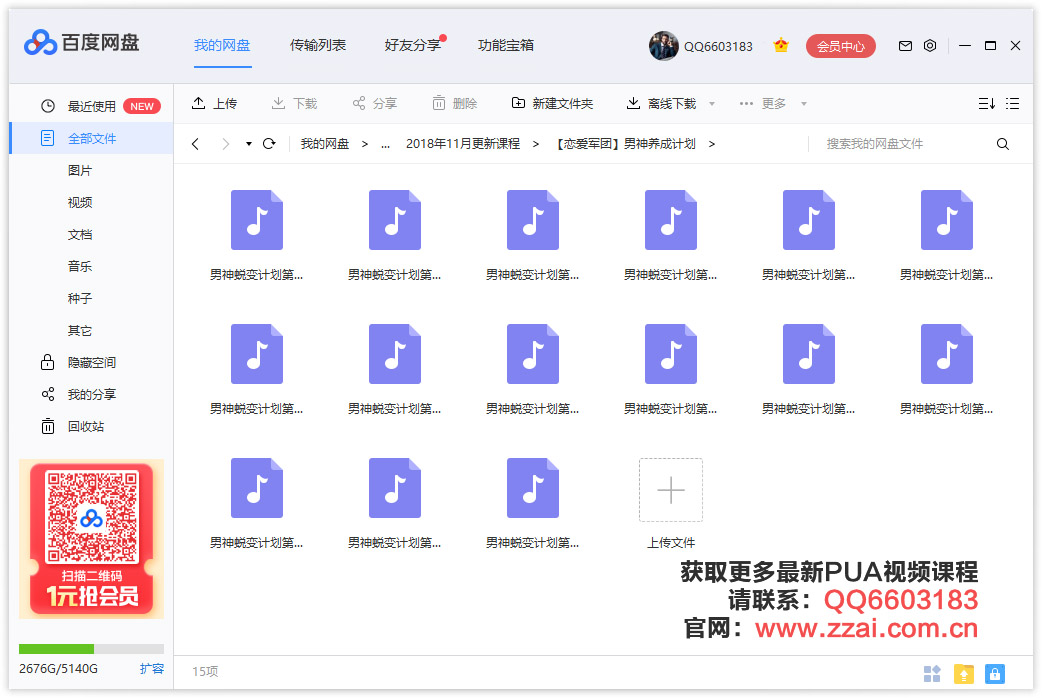Go forward with the right arrow
1042x698 pixels.
tap(225, 144)
